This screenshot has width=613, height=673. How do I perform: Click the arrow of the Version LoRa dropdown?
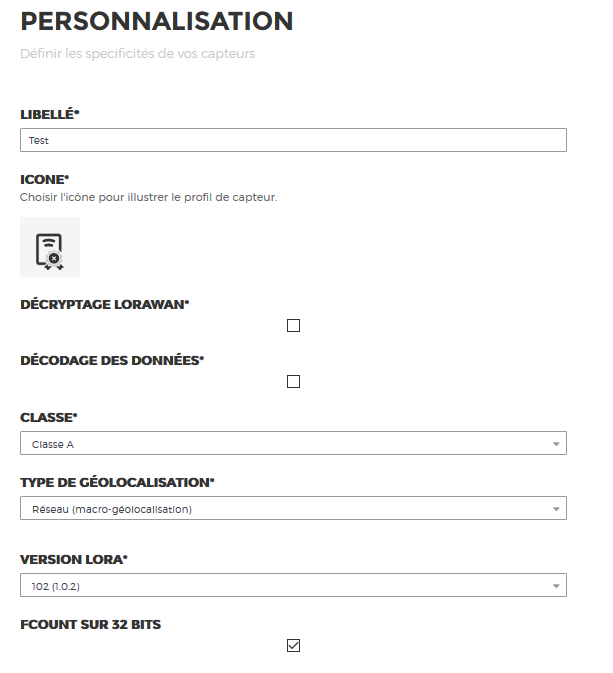(x=556, y=586)
